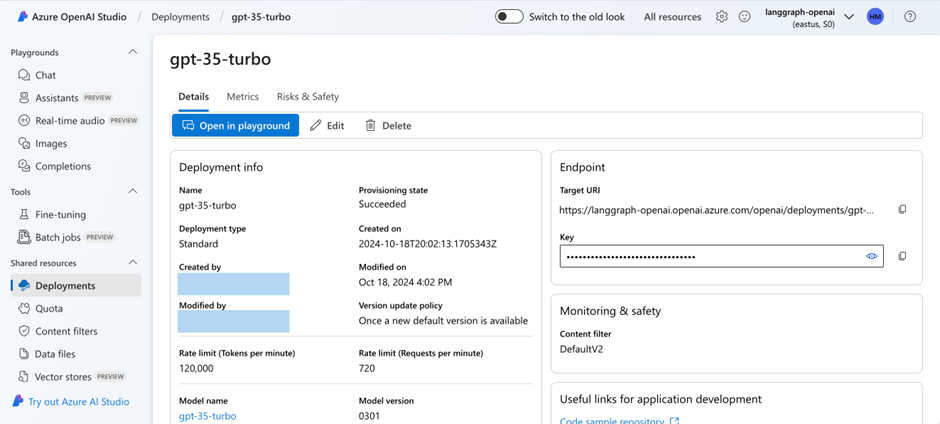Click the Assistants sidebar icon

[24, 98]
